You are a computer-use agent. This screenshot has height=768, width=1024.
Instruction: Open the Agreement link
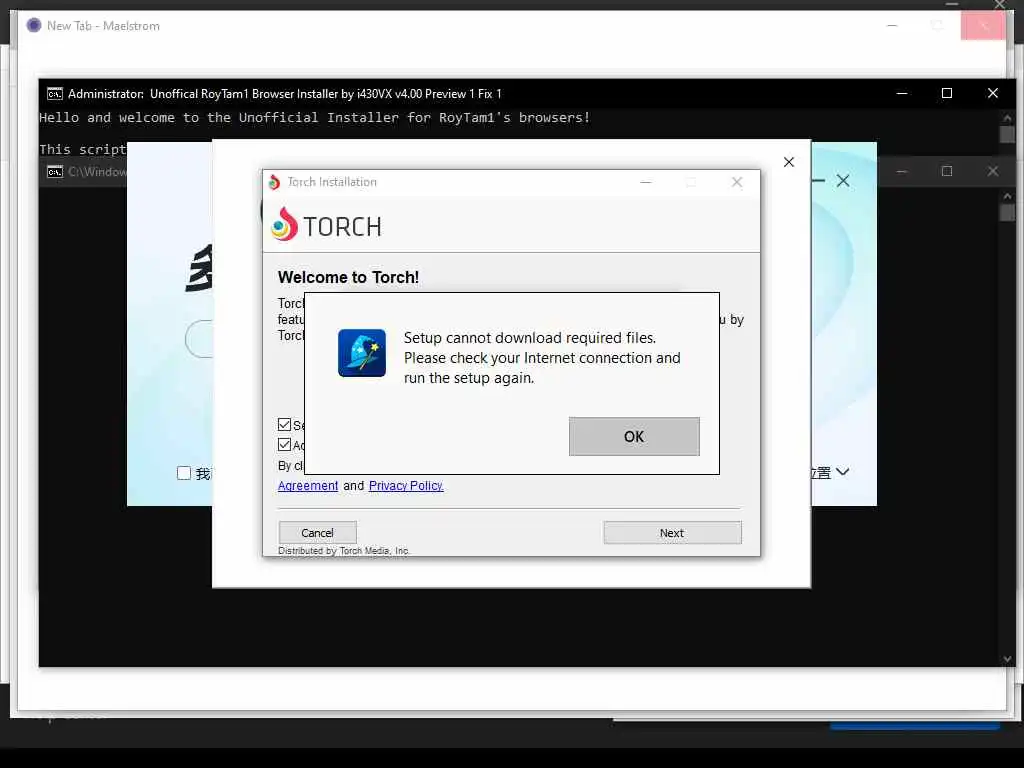tap(308, 485)
